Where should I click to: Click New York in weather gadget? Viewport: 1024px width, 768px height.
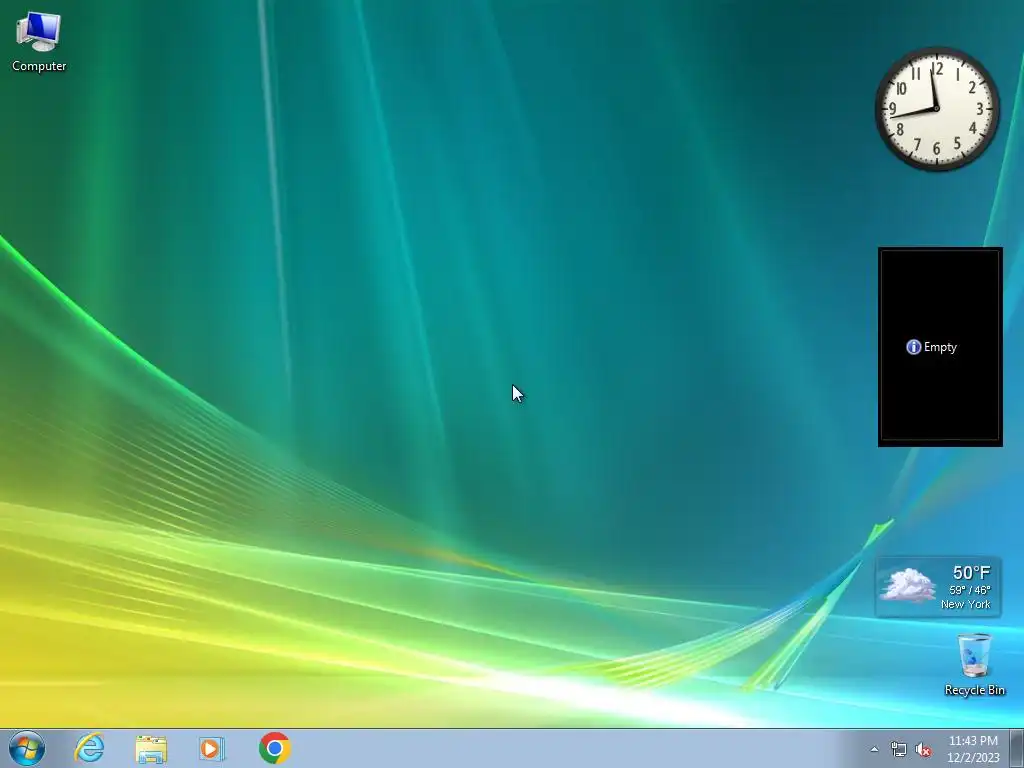[x=965, y=604]
